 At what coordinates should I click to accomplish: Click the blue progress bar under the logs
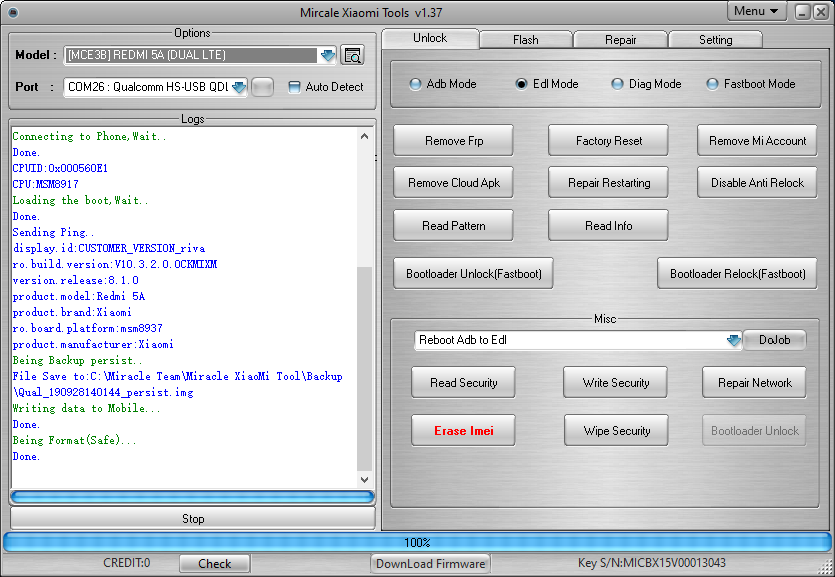click(192, 497)
